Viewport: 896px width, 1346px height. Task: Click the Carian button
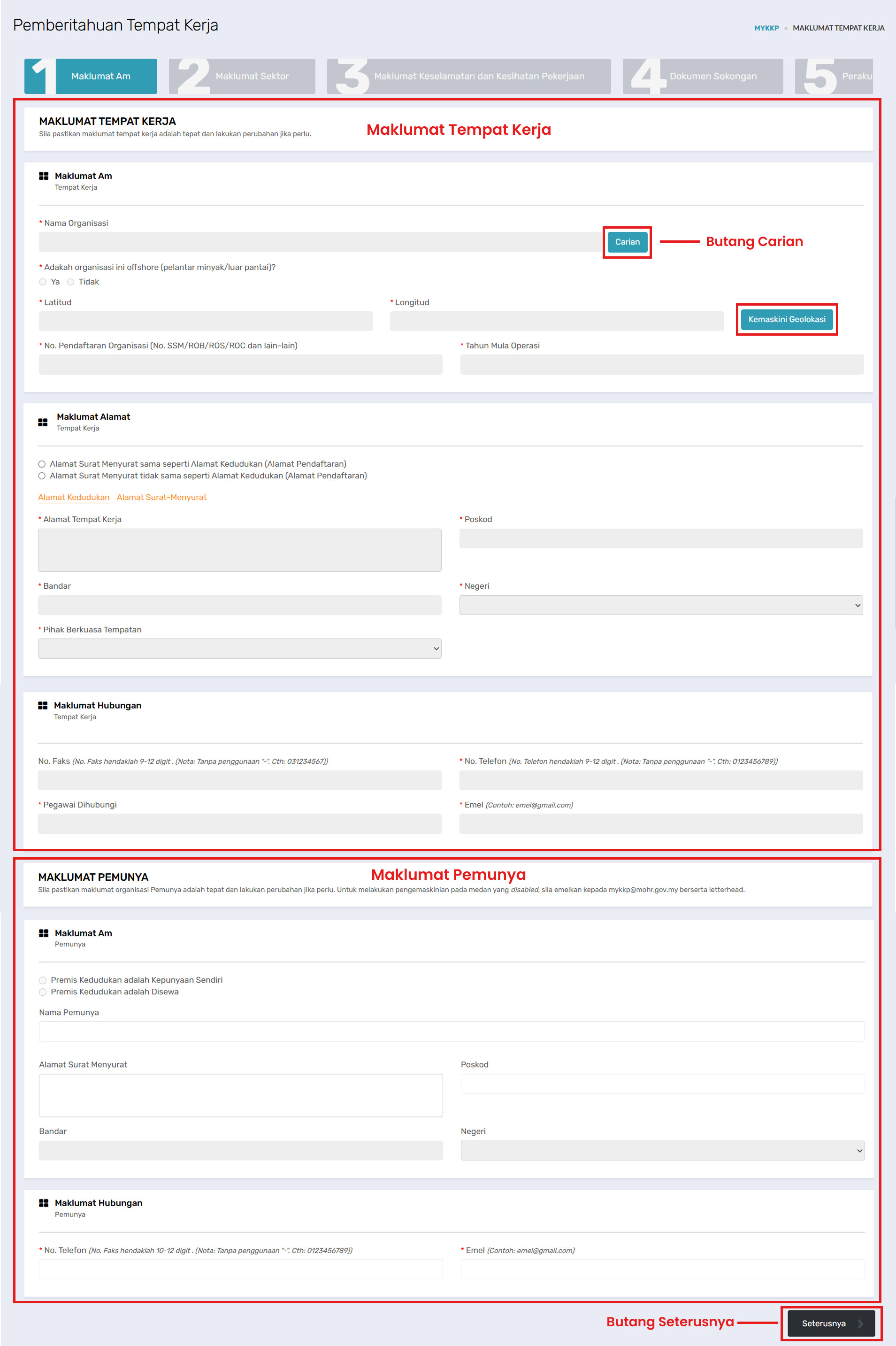click(x=627, y=242)
